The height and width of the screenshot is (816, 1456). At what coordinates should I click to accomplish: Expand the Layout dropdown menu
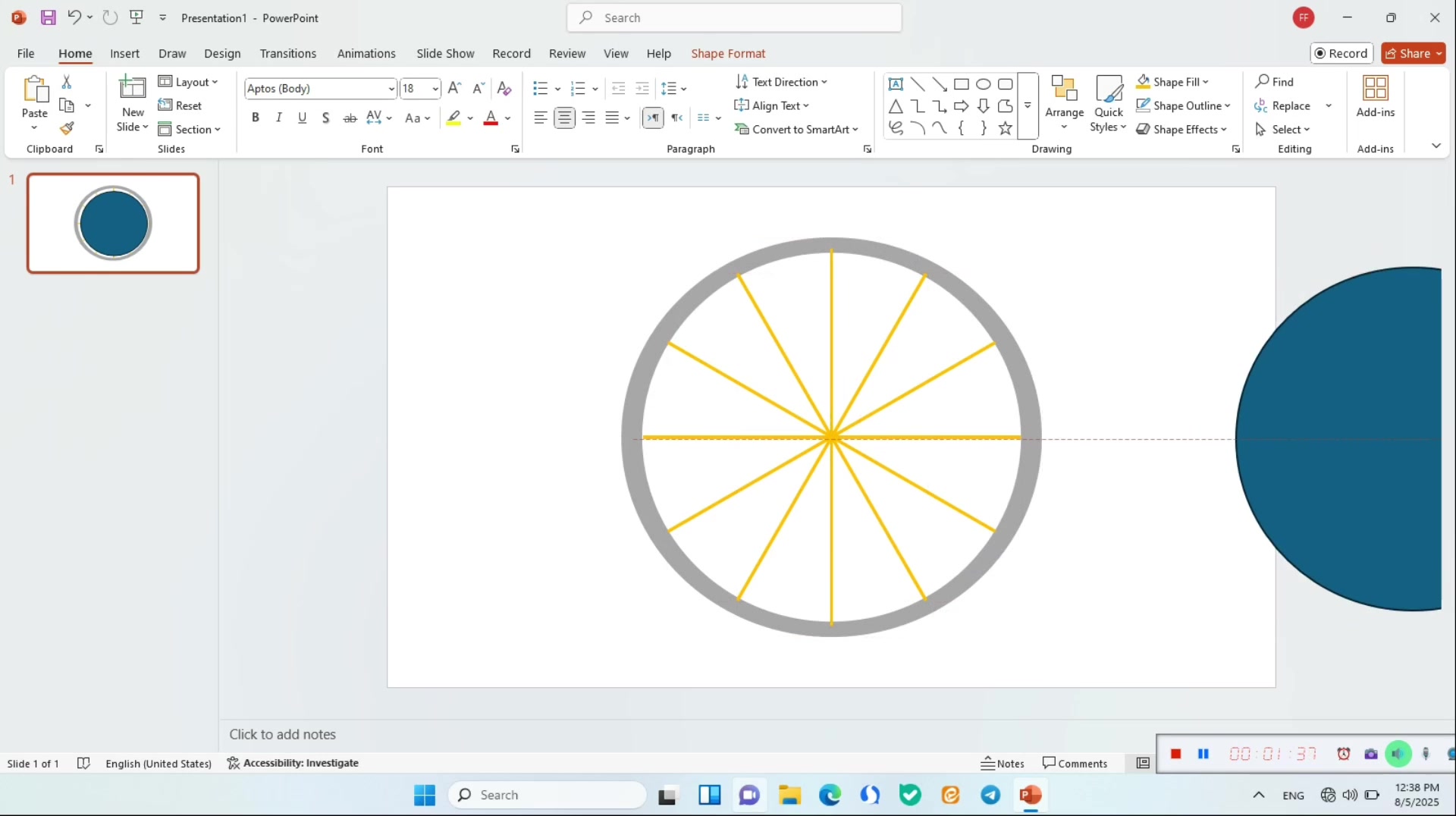188,82
